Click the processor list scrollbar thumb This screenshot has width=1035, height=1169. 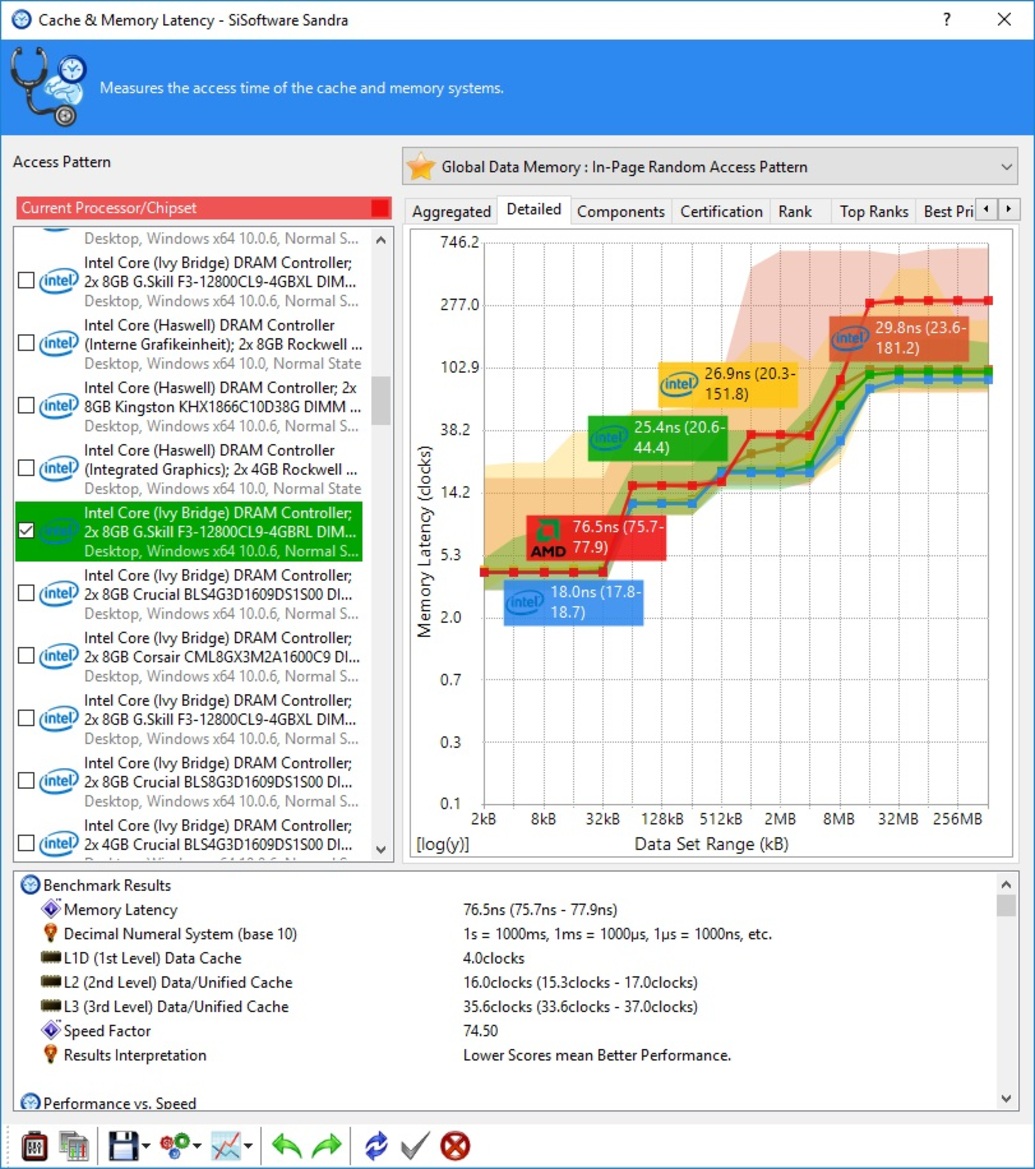[x=381, y=400]
